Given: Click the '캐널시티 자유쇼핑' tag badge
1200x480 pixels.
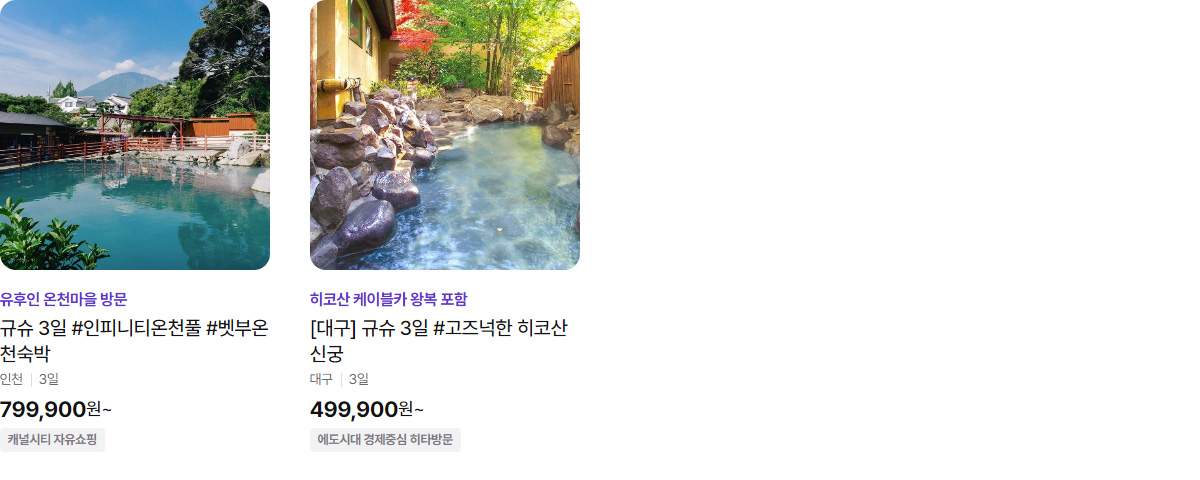Looking at the screenshot, I should [52, 440].
